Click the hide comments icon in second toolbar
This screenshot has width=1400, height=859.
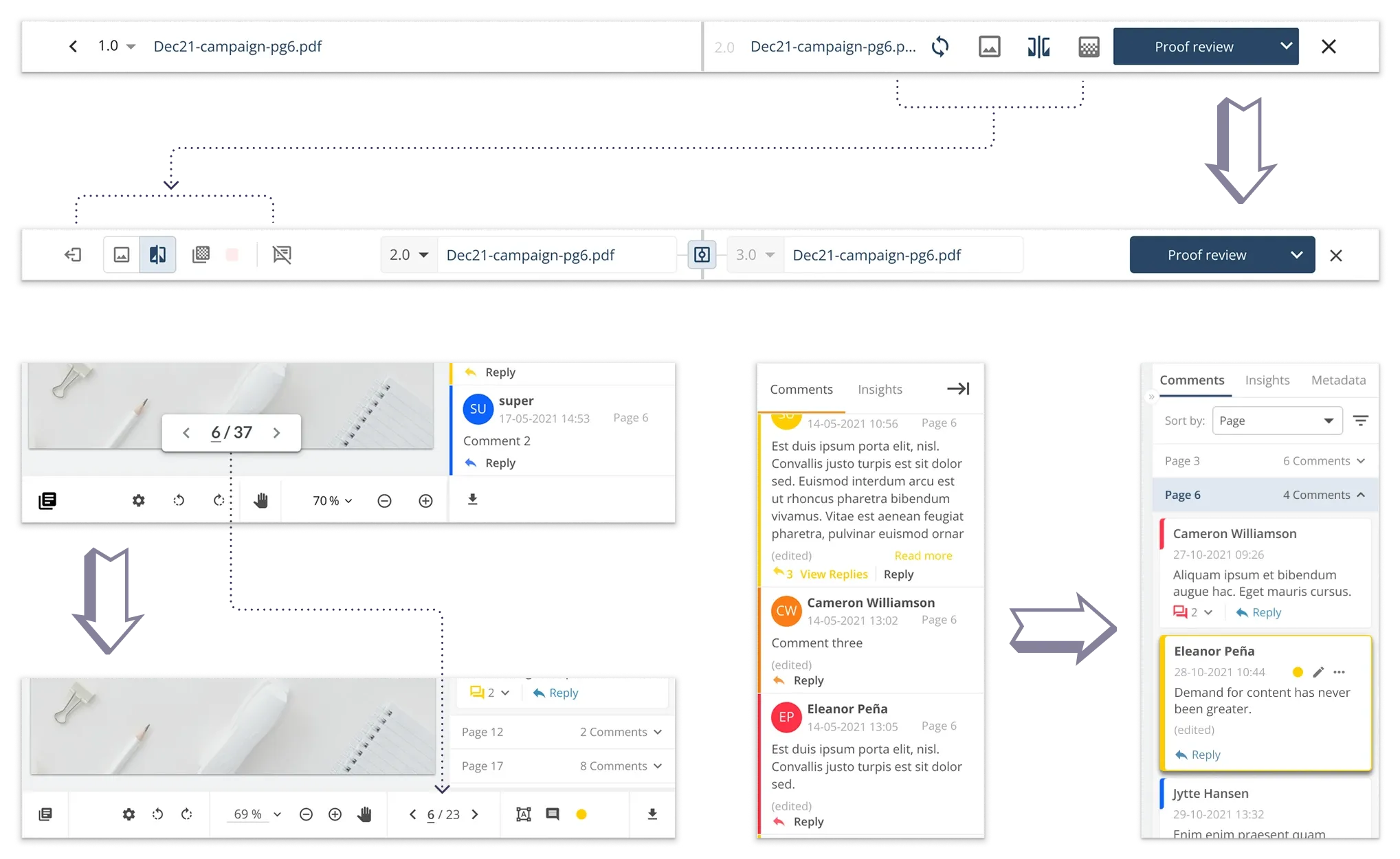(x=282, y=255)
